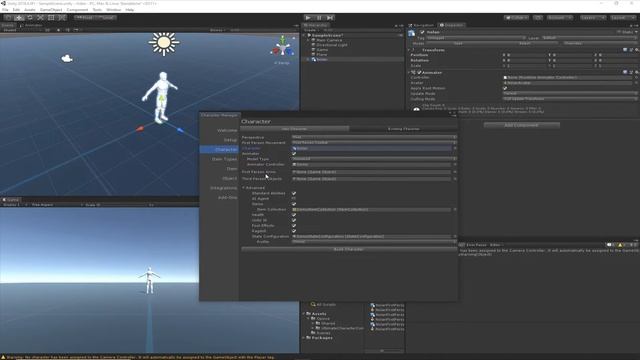This screenshot has height=360, width=640.
Task: Open the Model Type dropdown
Action: click(374, 159)
